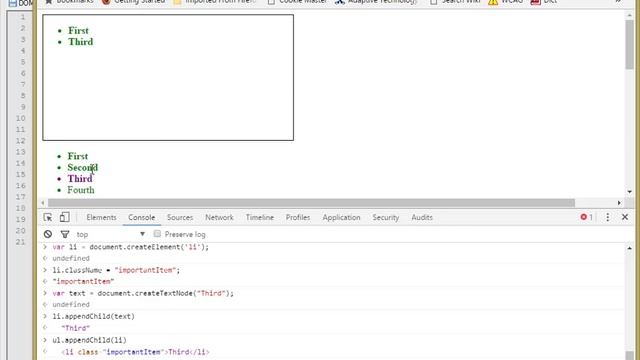Open the Application tab
The image size is (640, 360).
341,217
